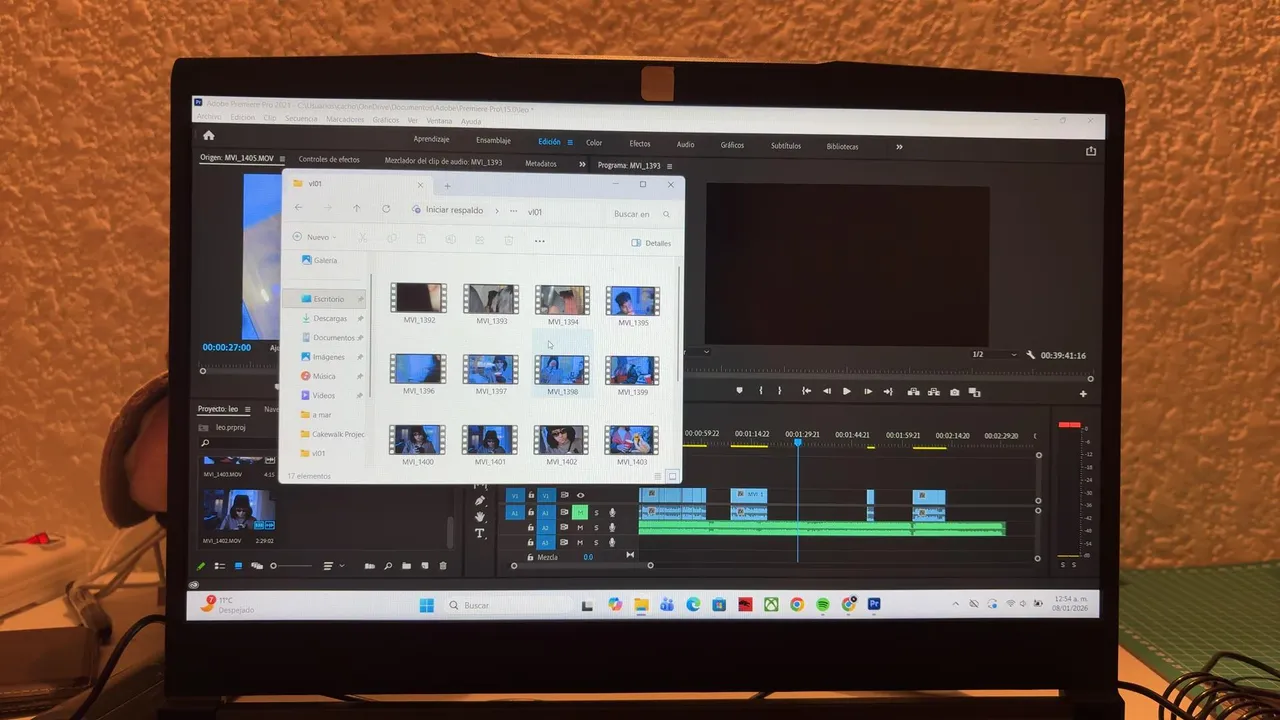The image size is (1280, 720).
Task: Open the Secuencia menu
Action: (x=301, y=118)
